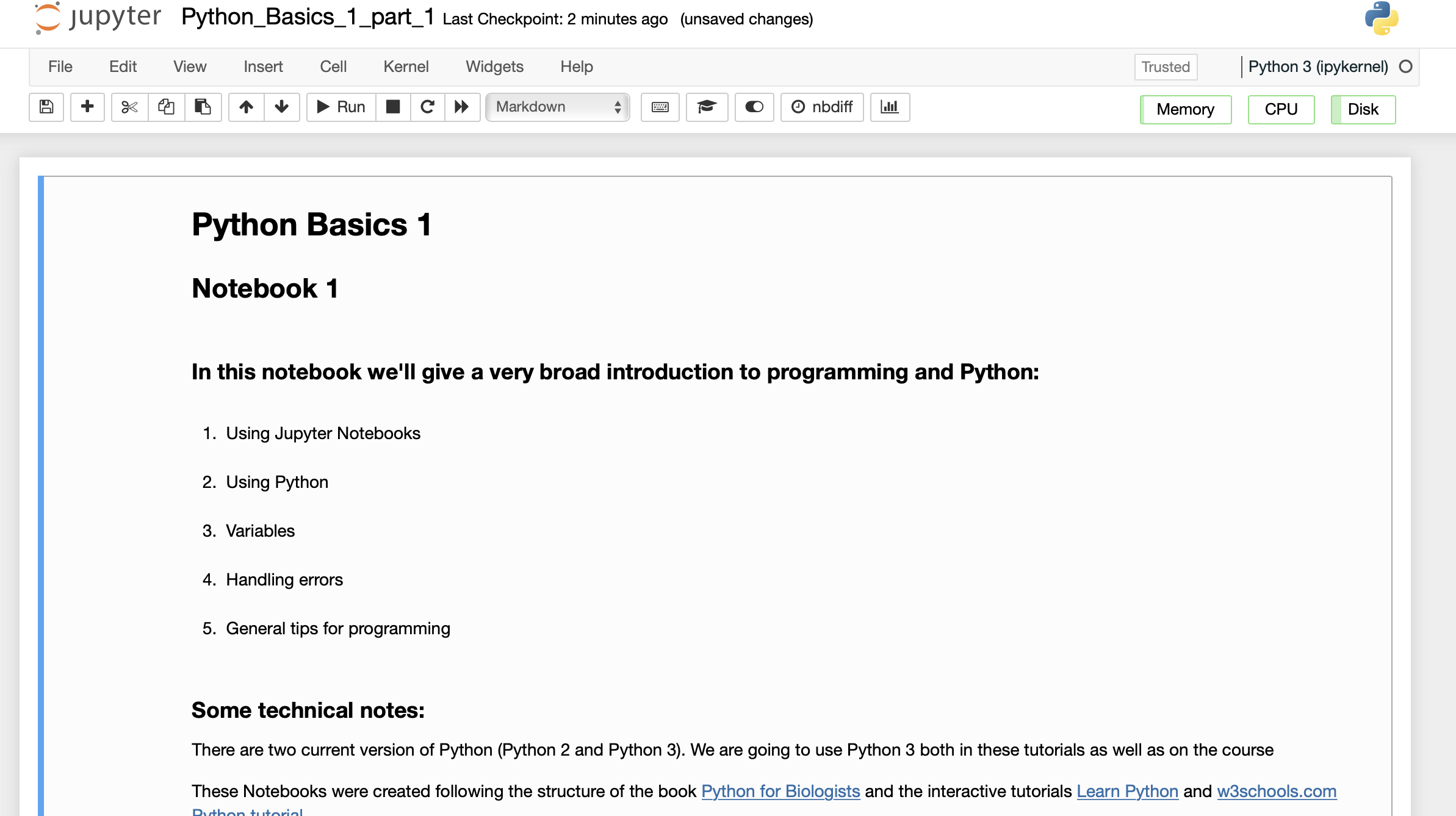Cut selected cells with the scissors icon
Image resolution: width=1456 pixels, height=816 pixels.
(x=129, y=107)
